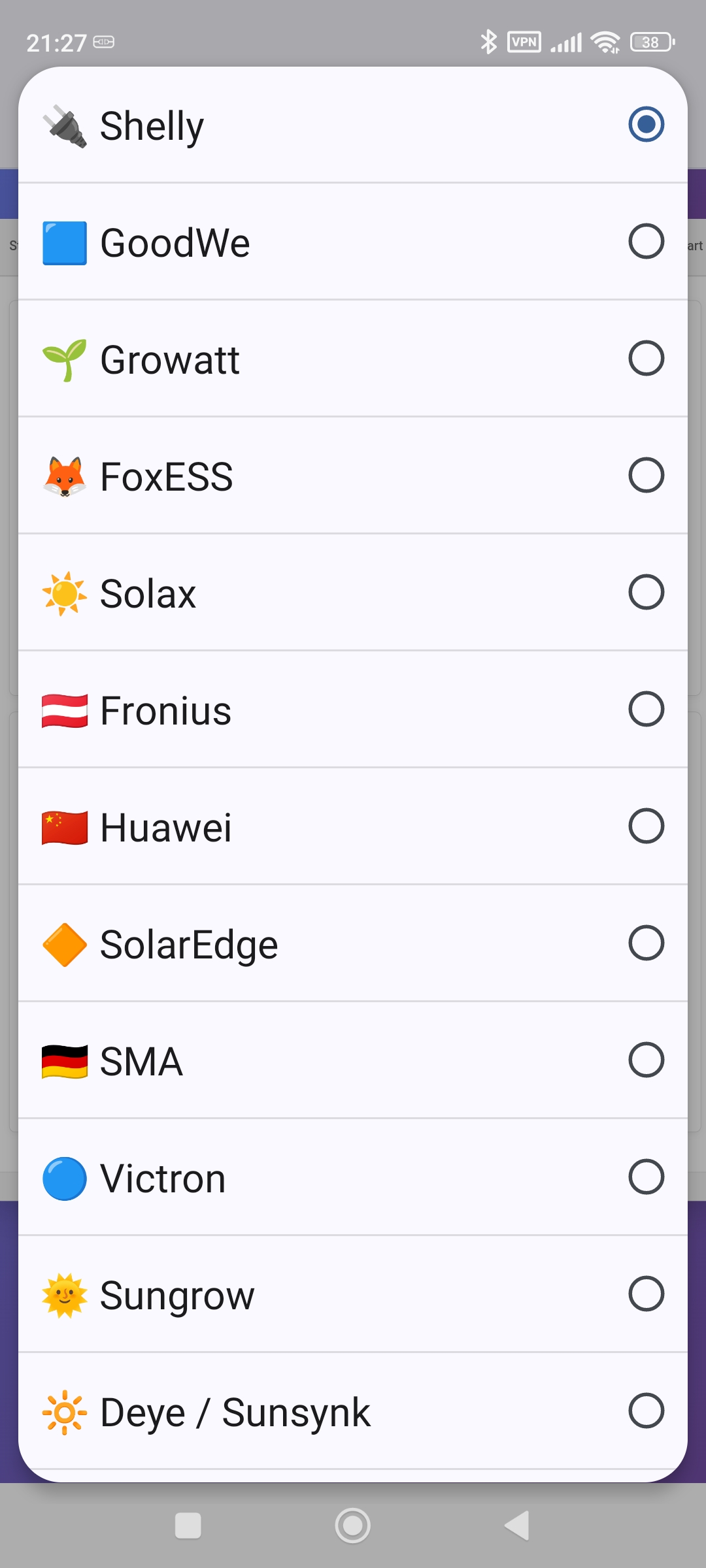Open recent apps with square button

tap(188, 1526)
